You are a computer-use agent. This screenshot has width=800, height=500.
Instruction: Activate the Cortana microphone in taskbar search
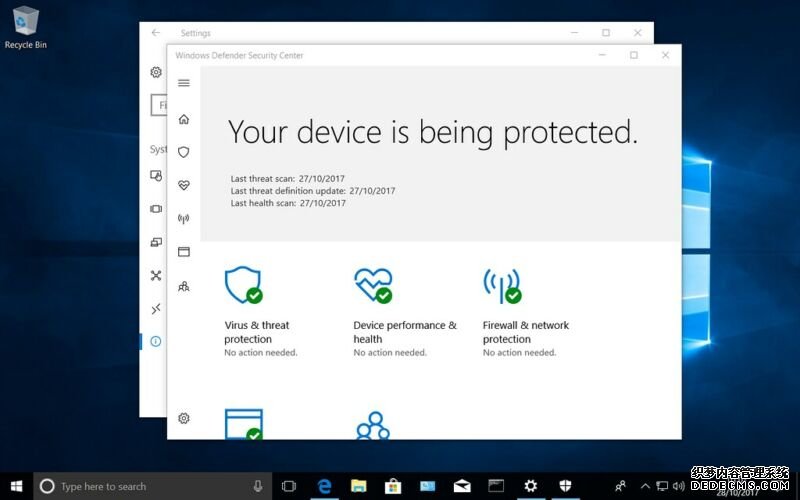pos(258,486)
